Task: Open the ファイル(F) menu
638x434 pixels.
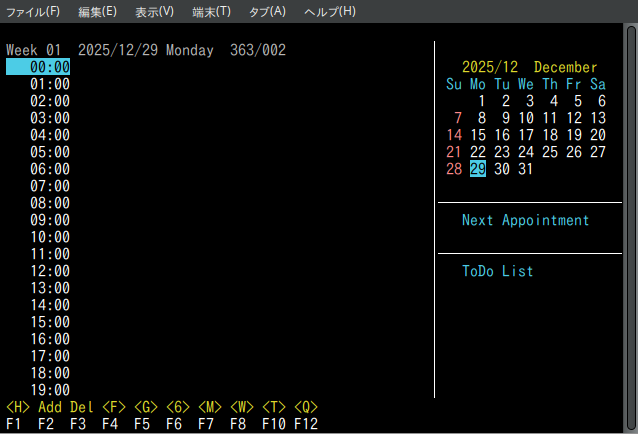Action: click(33, 11)
